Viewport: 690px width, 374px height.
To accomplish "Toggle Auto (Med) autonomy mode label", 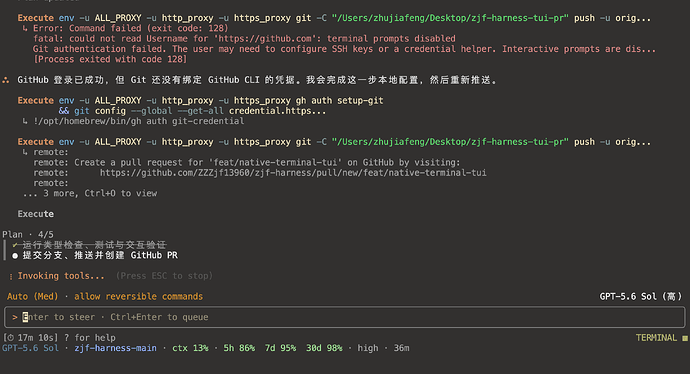I will pyautogui.click(x=33, y=297).
